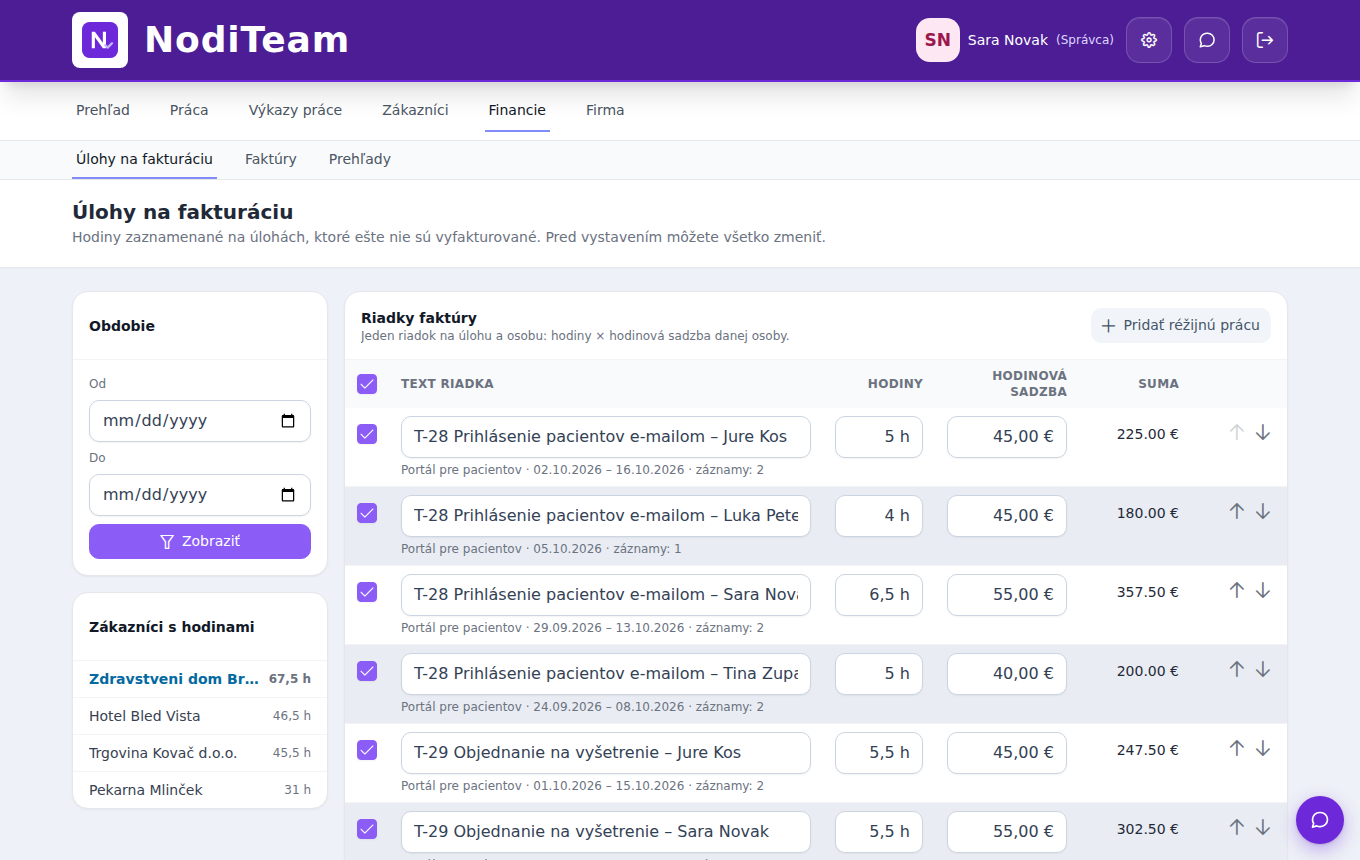Image resolution: width=1360 pixels, height=860 pixels.
Task: Open Výkazy práce section
Action: pyautogui.click(x=295, y=110)
